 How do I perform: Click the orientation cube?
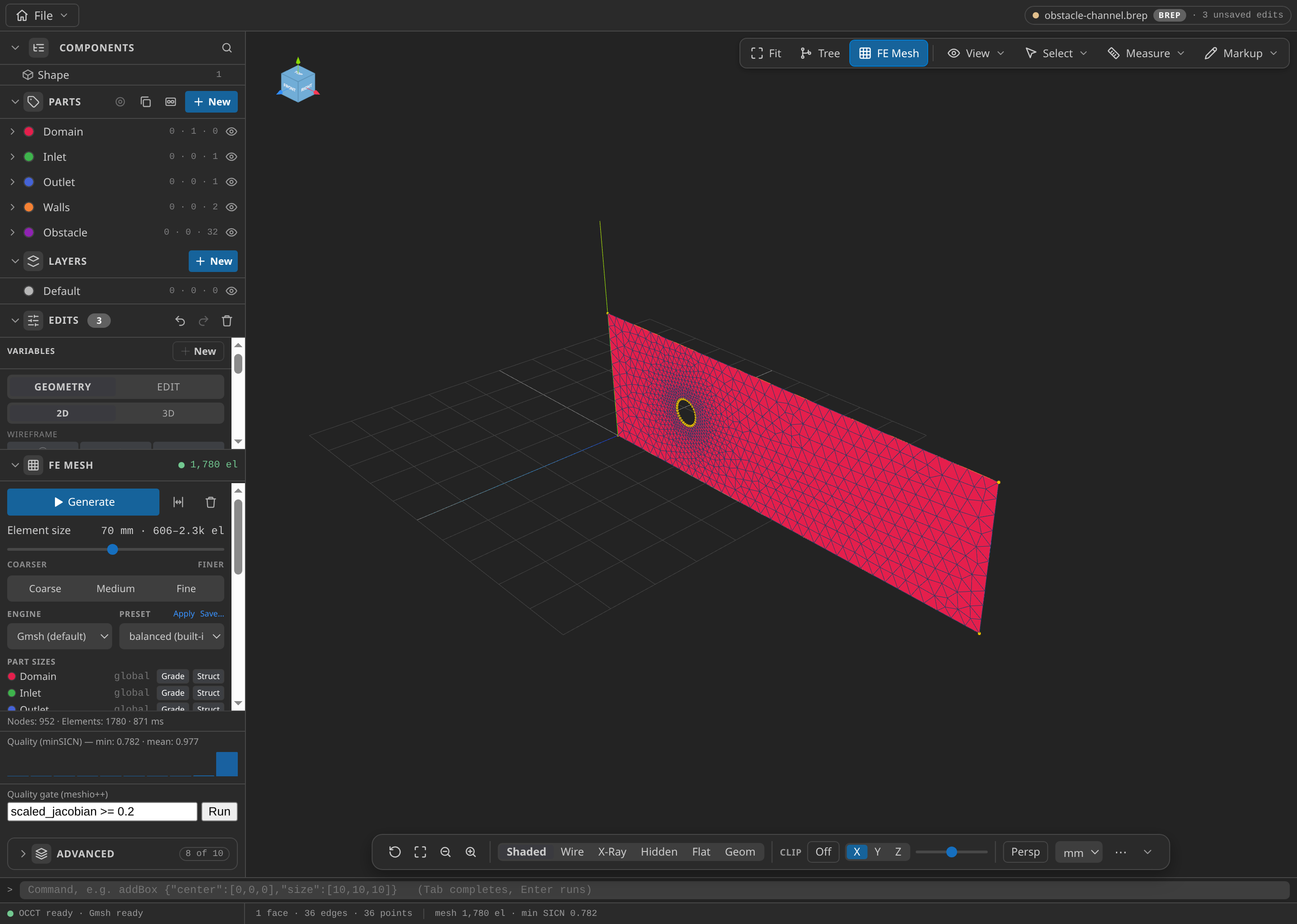tap(298, 83)
